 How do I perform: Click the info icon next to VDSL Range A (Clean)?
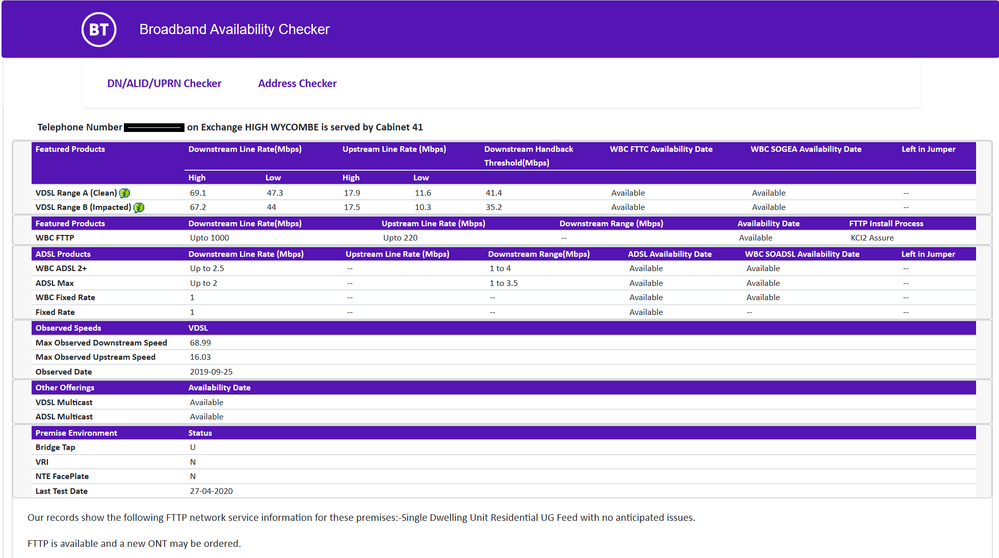[125, 193]
